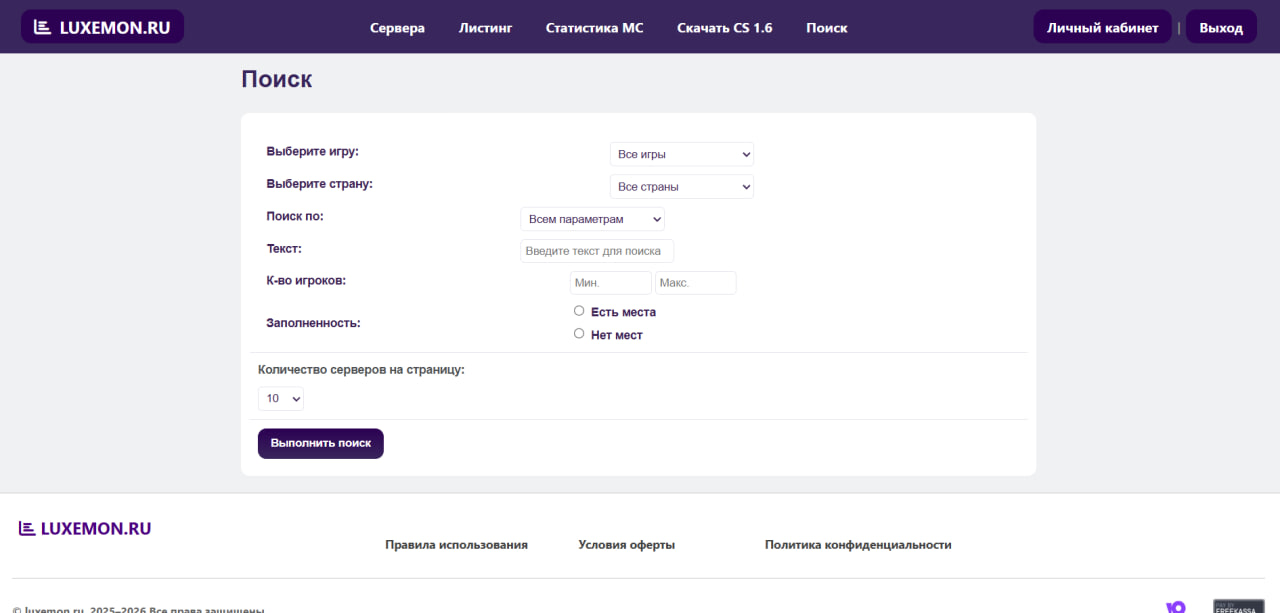Screen dimensions: 1280x613
Task: Select the "Есть места" radio button
Action: pos(579,311)
